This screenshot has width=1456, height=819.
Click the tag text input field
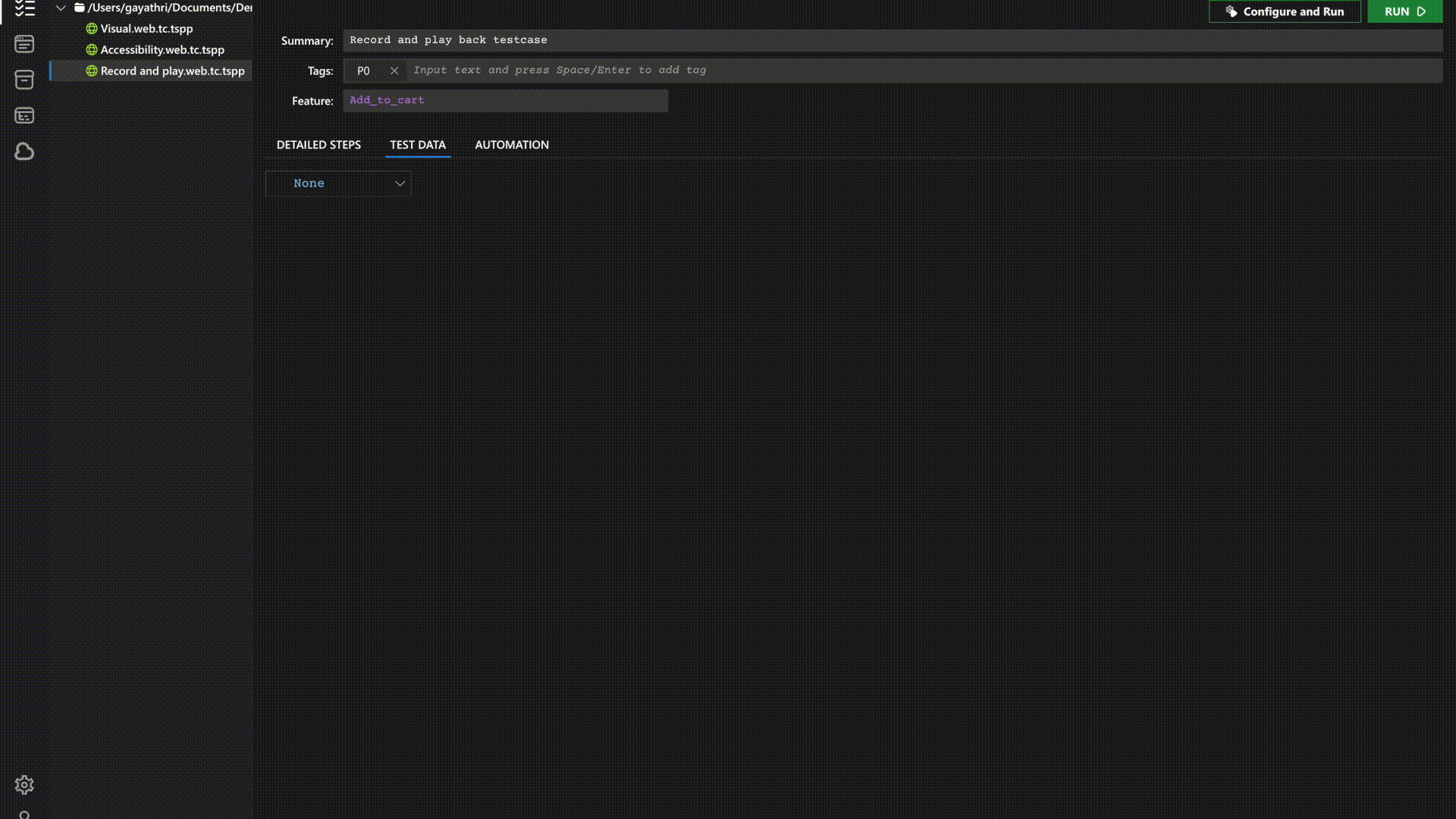coord(925,71)
